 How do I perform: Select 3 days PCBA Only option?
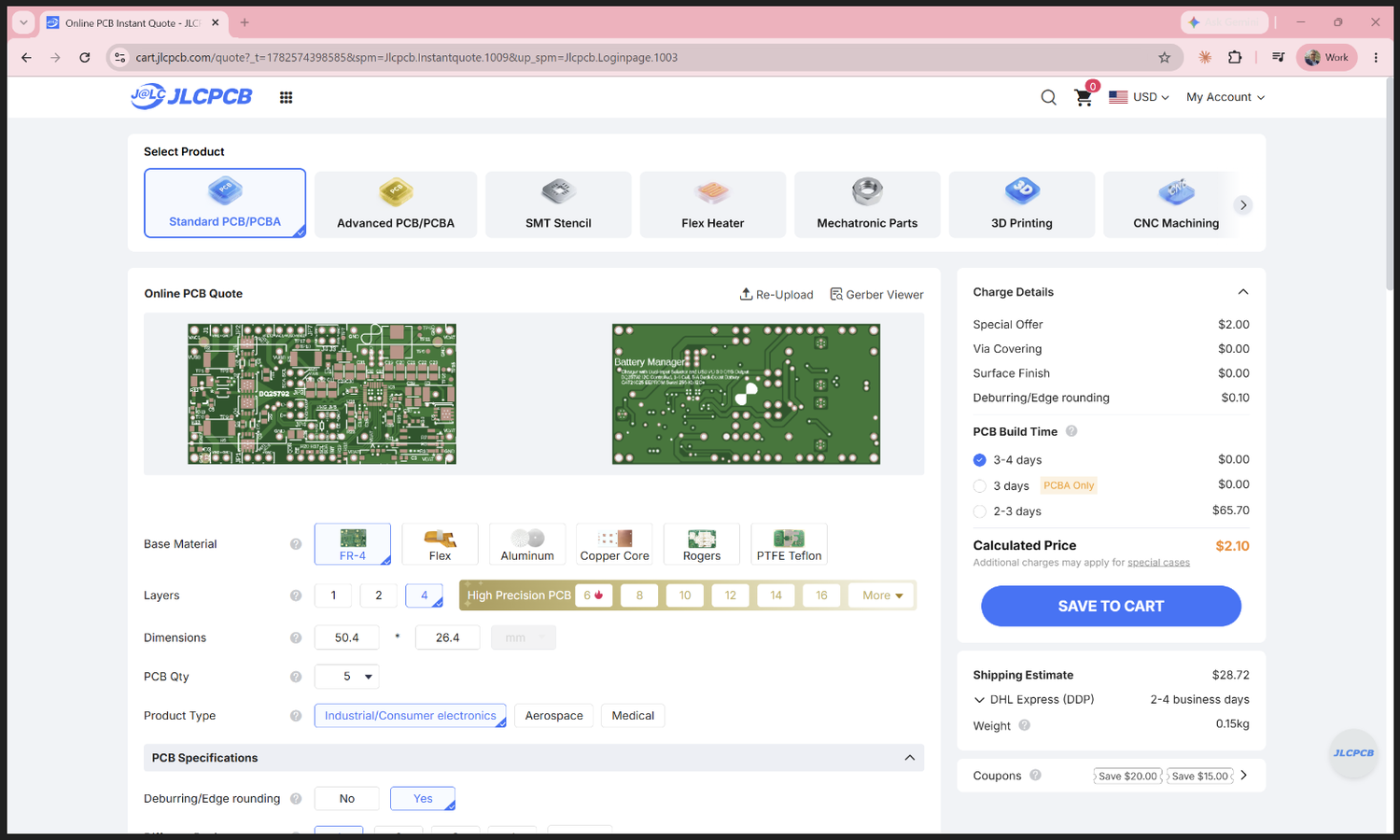pyautogui.click(x=980, y=486)
